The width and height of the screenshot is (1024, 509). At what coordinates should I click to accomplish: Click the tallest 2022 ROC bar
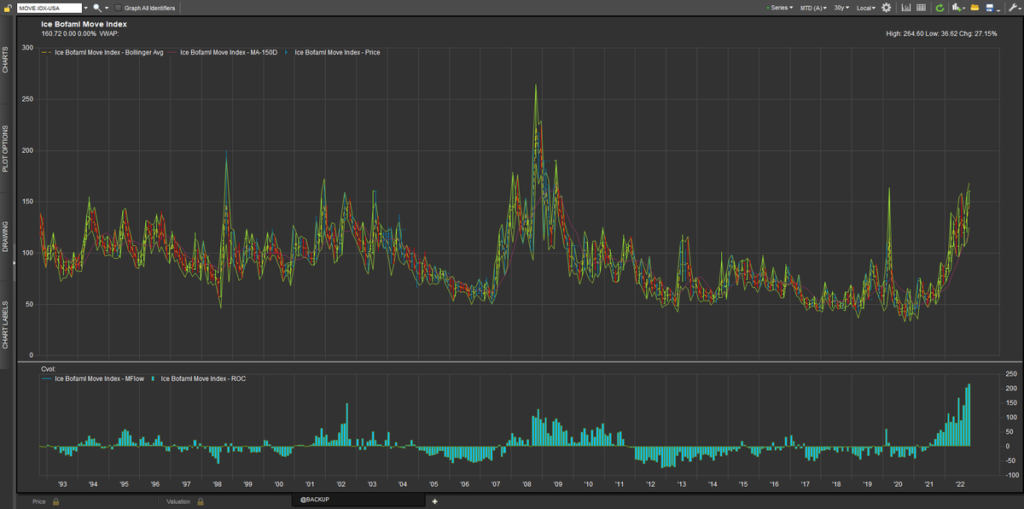[x=969, y=415]
